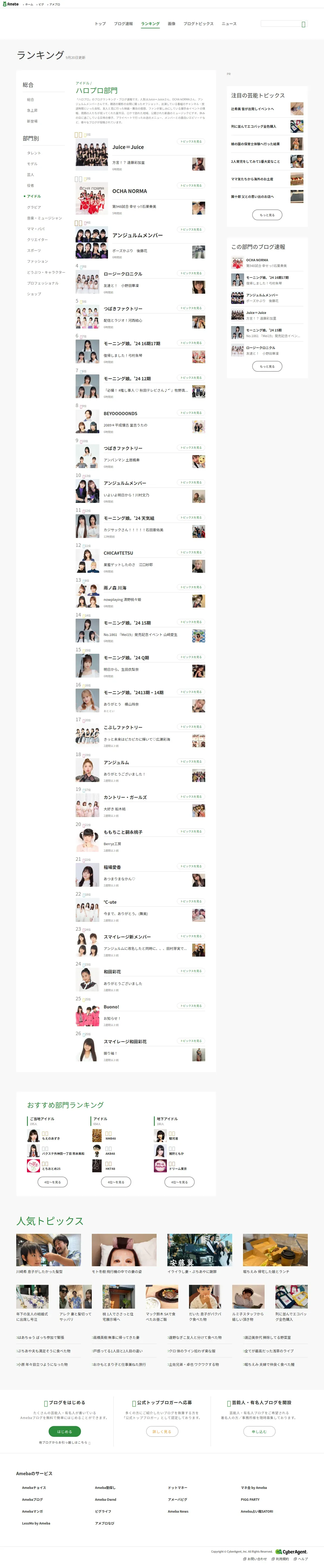Select 急上昇 under 総合 sidebar
The image size is (324, 1568).
[x=32, y=110]
